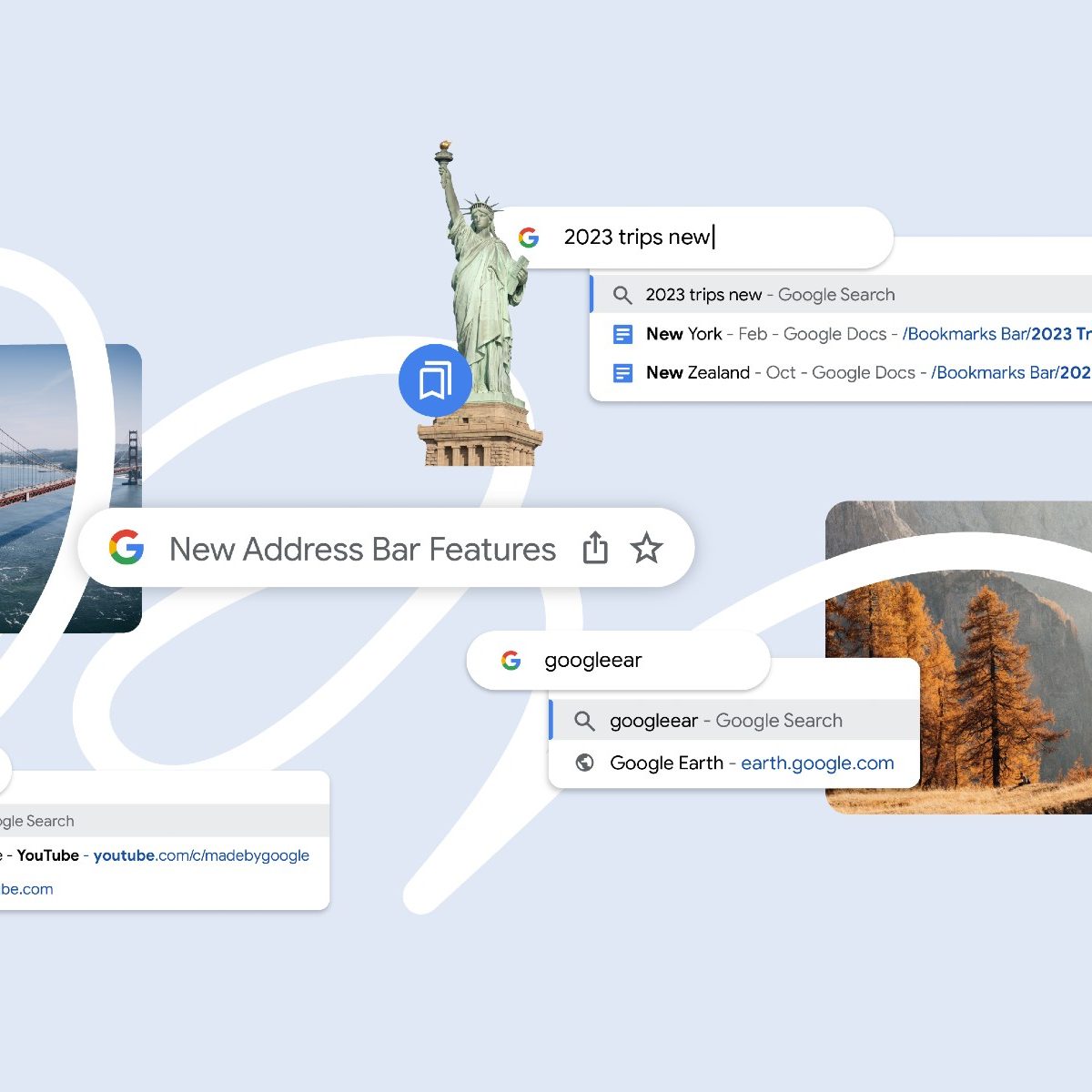Click the Docs icon next to New Zealand
The height and width of the screenshot is (1092, 1092).
click(622, 373)
